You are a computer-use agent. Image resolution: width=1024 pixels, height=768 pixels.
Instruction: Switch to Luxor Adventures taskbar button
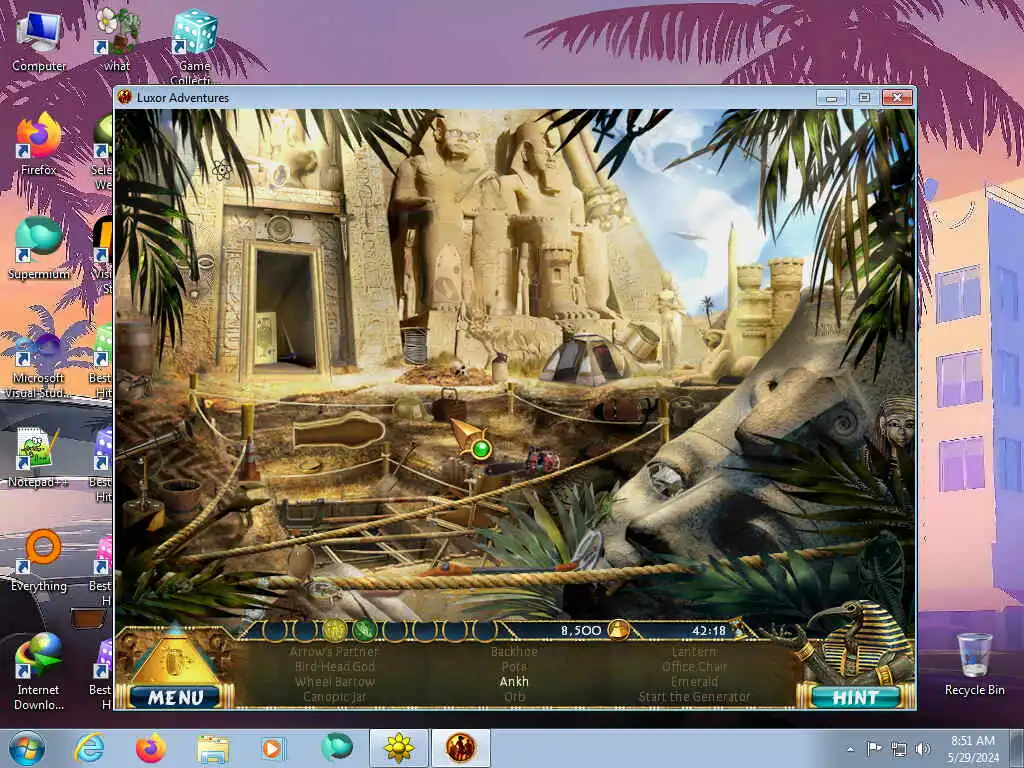coord(460,748)
